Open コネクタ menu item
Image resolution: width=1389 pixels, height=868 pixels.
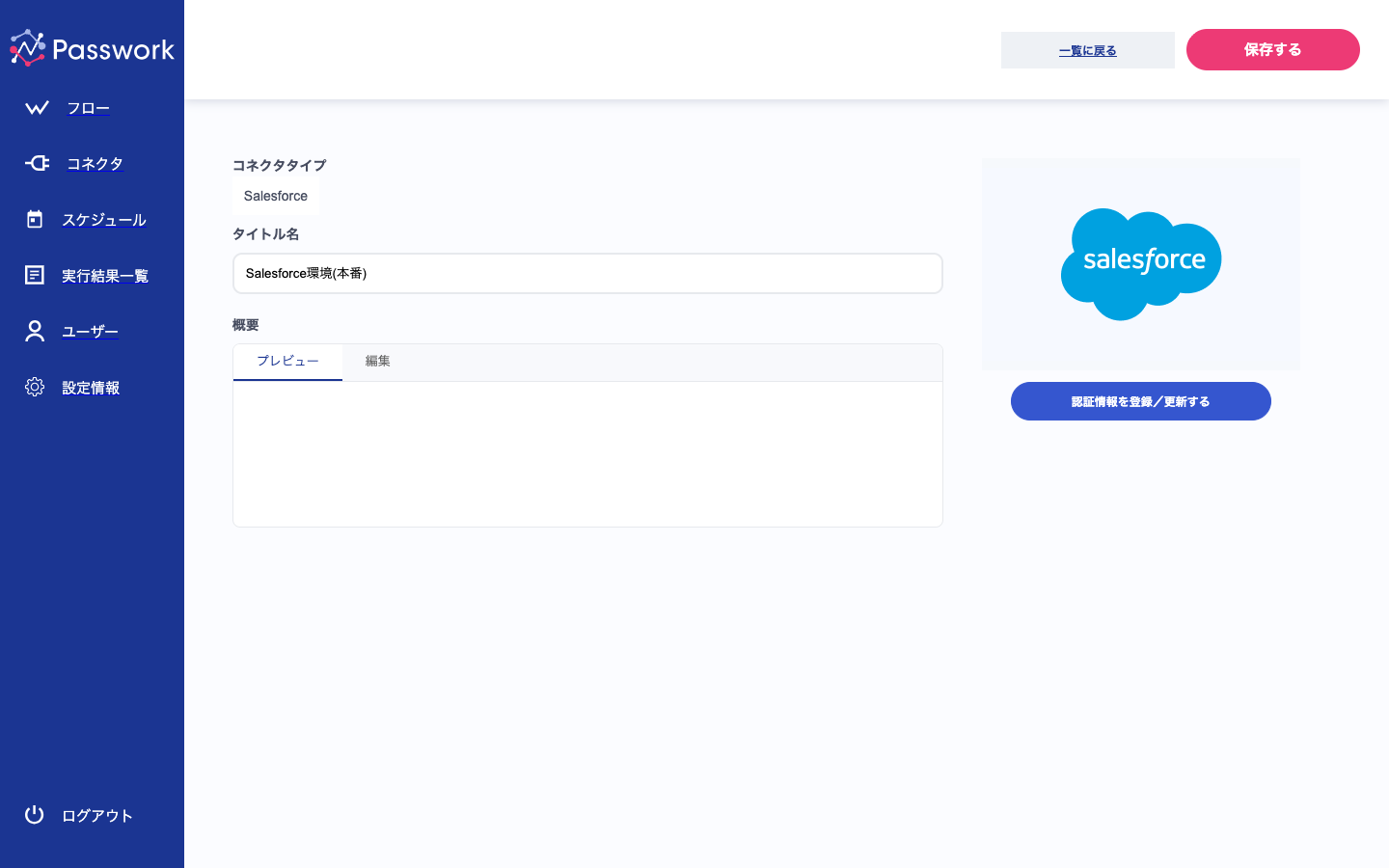95,164
